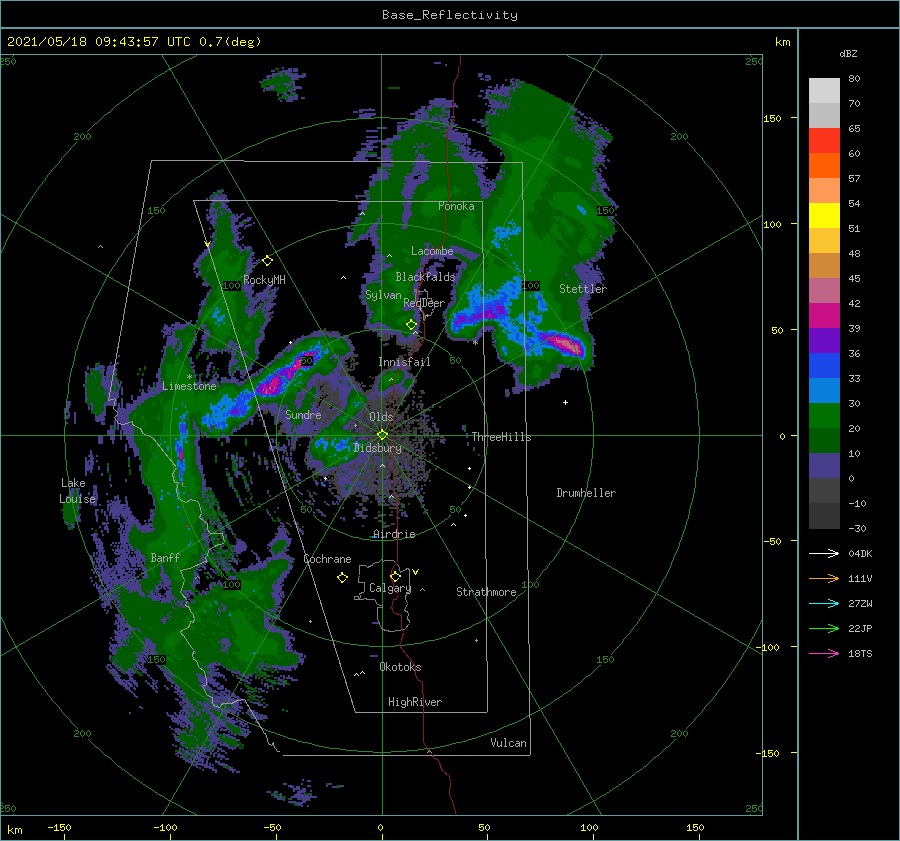
Task: Pick the magenta 42 dBZ color swatch
Action: pos(824,315)
